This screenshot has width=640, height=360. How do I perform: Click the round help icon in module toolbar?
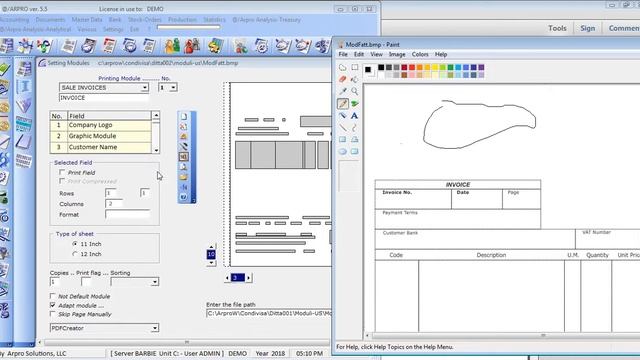tap(184, 197)
